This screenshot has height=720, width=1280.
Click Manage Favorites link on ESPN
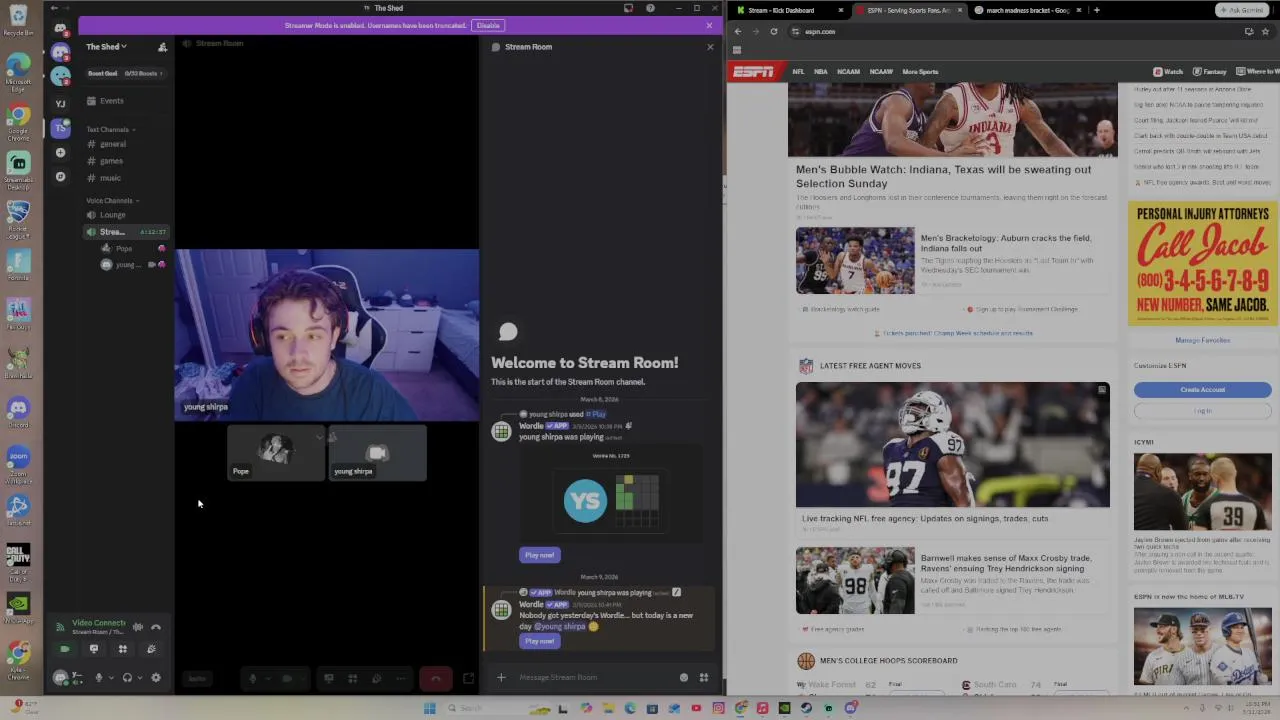coord(1202,341)
